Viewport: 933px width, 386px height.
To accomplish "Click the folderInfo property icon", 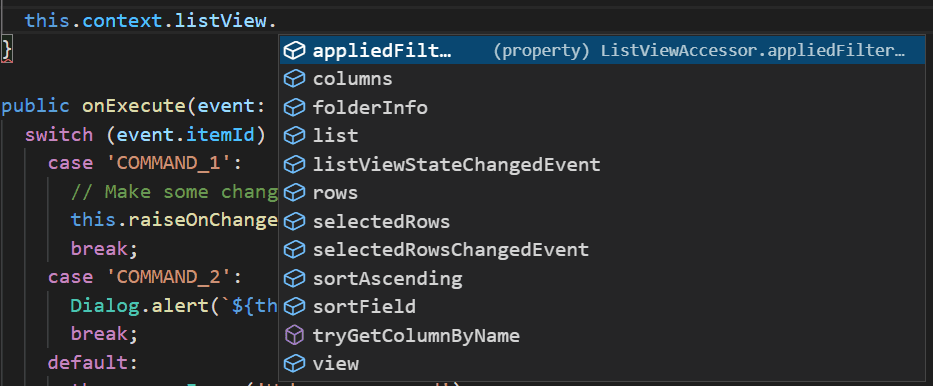I will point(294,108).
